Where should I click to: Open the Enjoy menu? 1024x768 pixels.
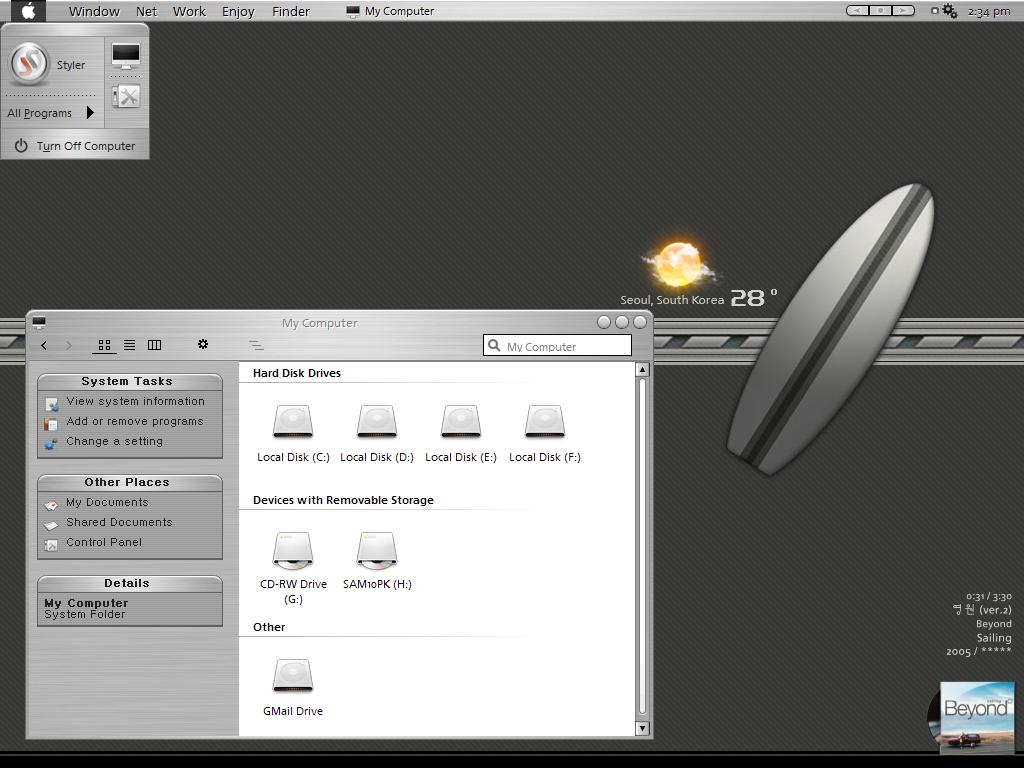238,11
